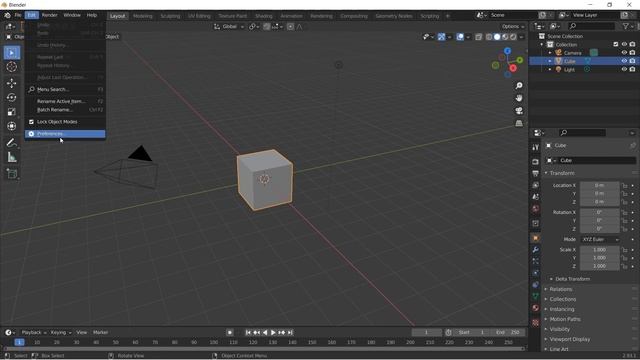Choose Menu Search entry
640x360 pixels.
(65, 89)
